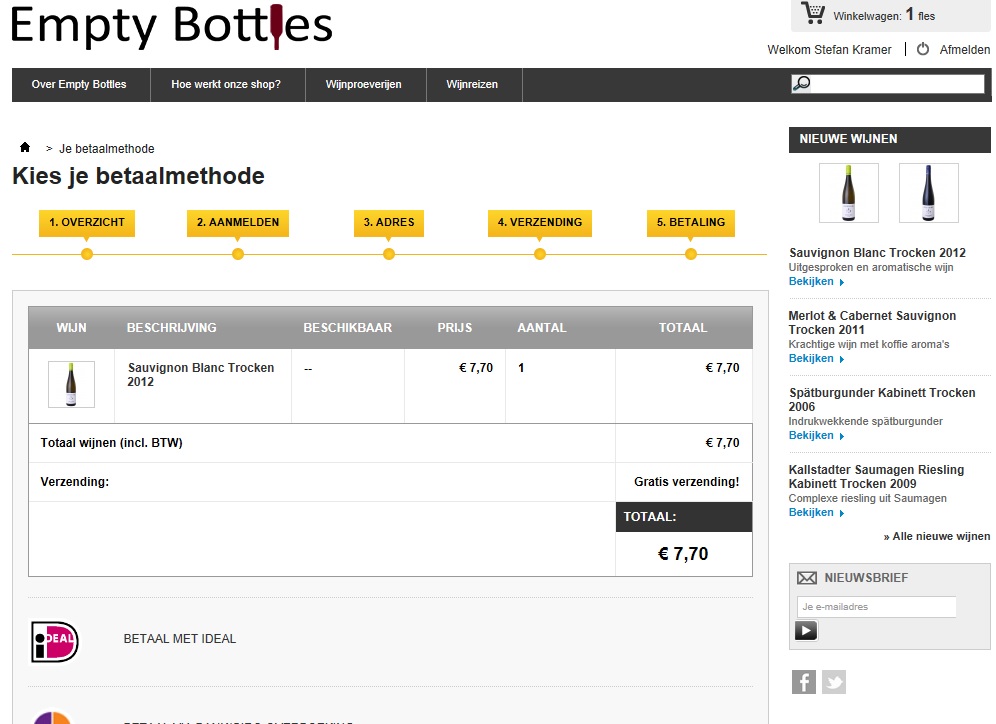Open the Twitter page icon

(834, 682)
